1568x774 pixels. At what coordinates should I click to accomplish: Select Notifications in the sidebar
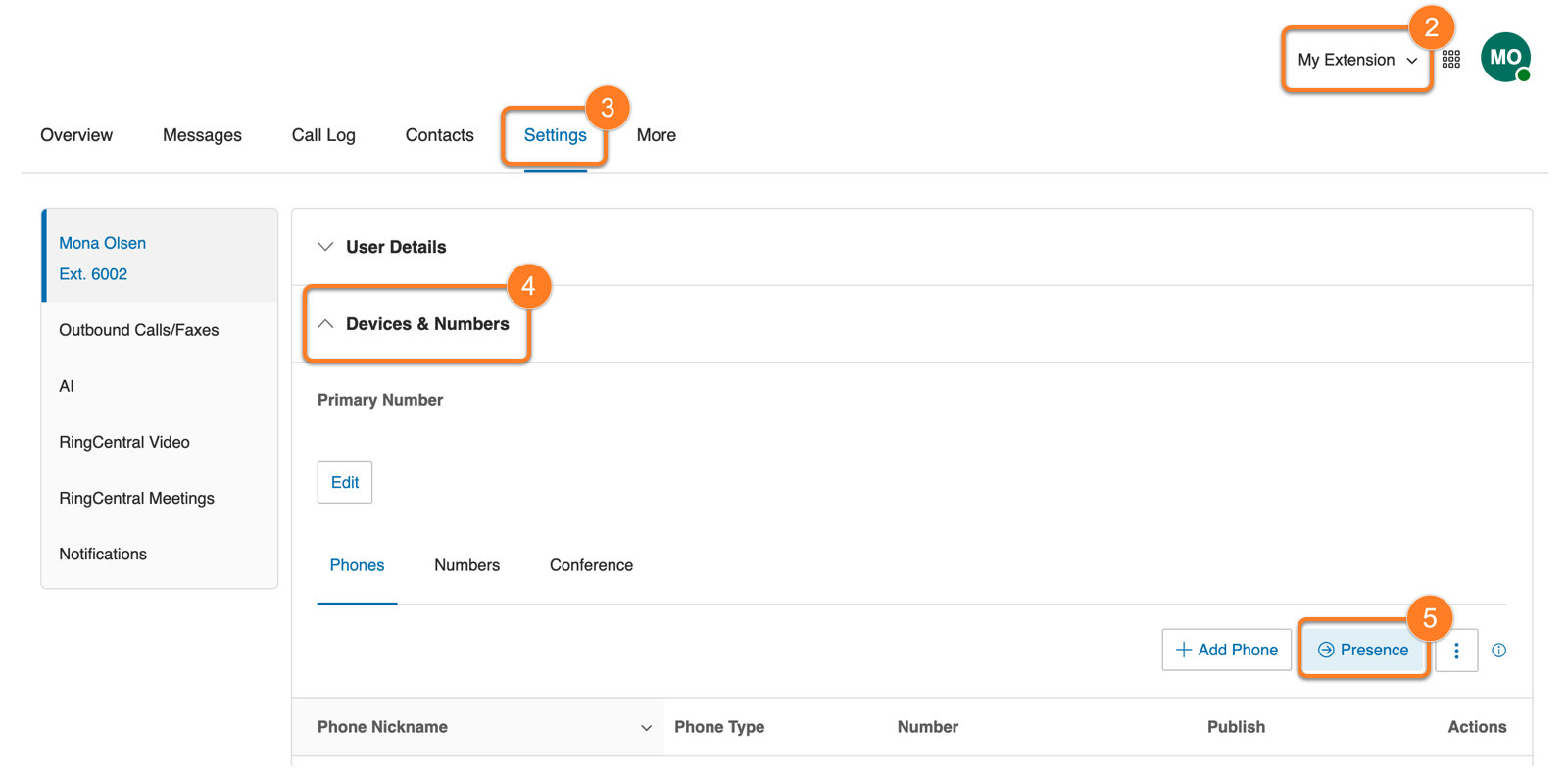pos(103,554)
